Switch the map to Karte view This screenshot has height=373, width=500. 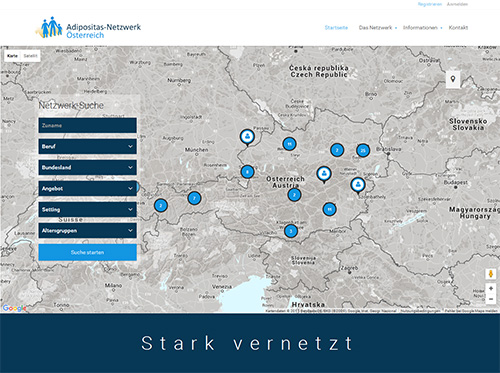(12, 56)
